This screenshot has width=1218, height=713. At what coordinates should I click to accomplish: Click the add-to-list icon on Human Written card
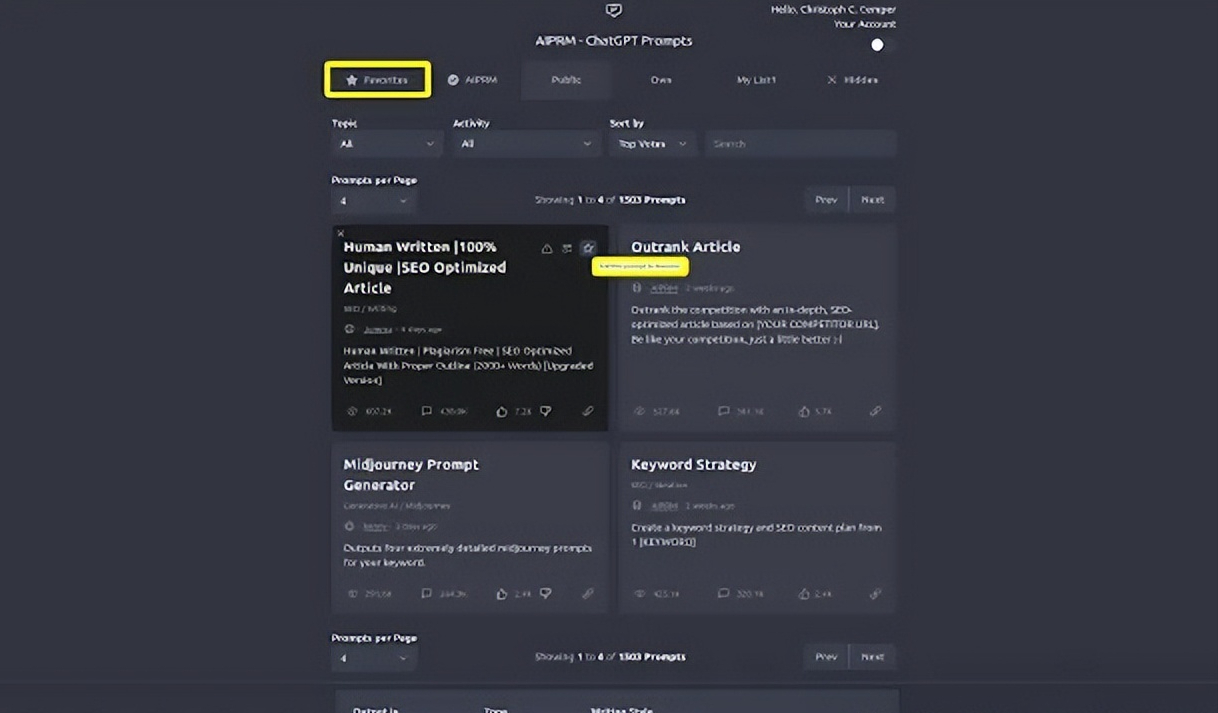567,248
